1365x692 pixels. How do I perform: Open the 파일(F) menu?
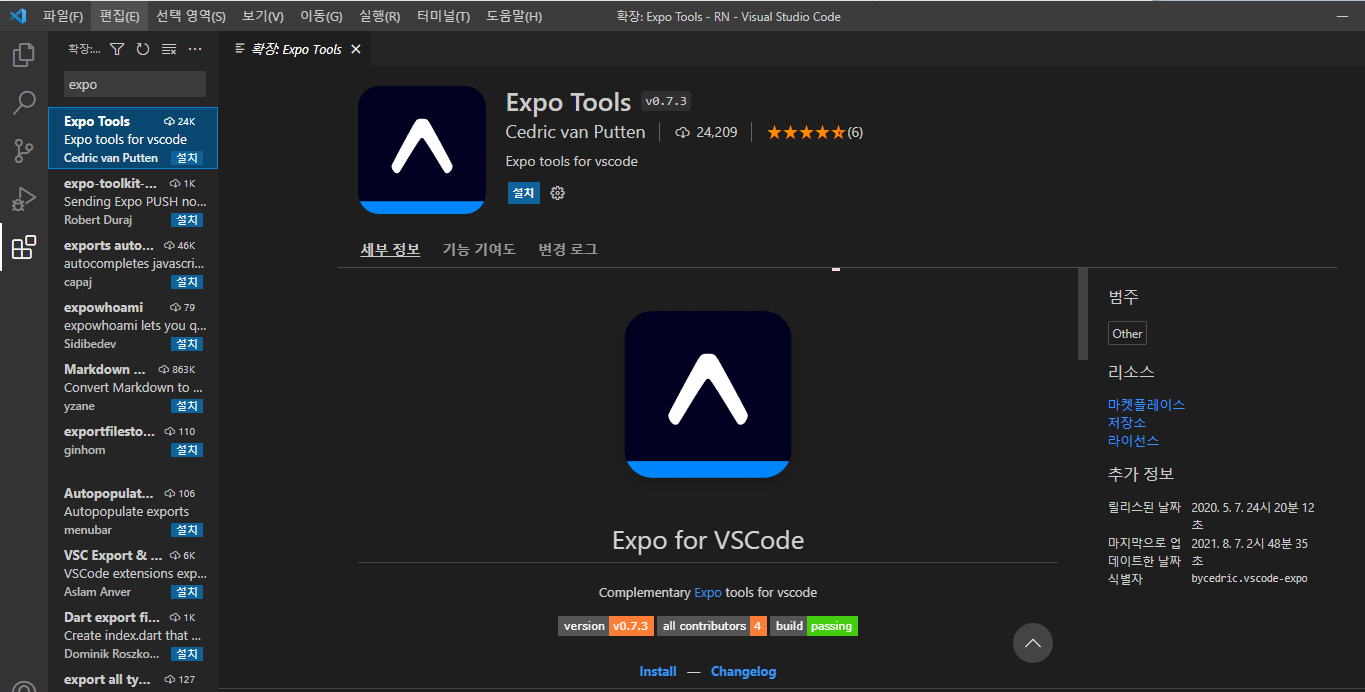63,16
